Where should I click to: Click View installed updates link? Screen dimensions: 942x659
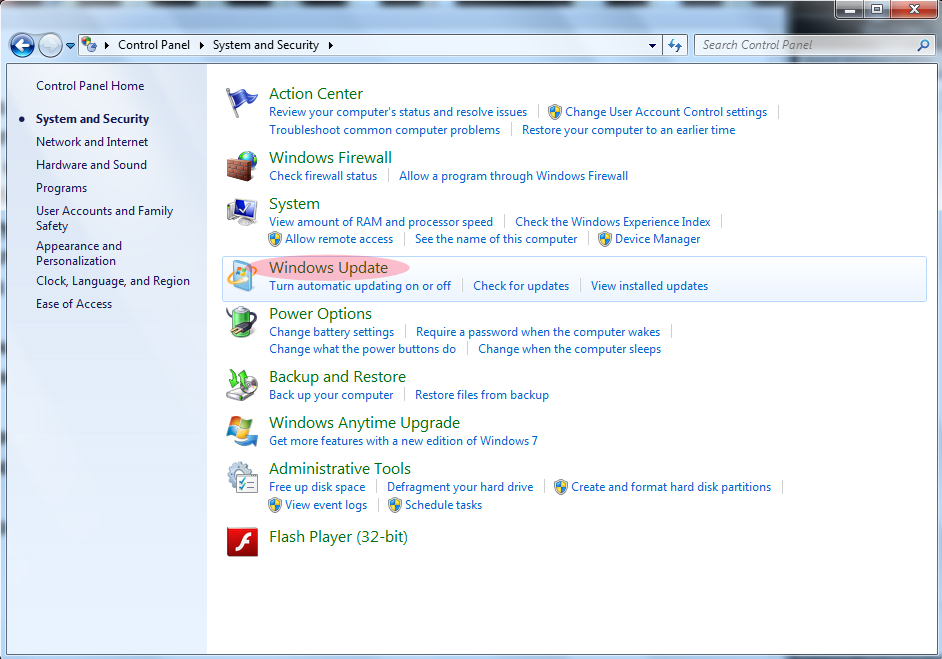tap(649, 286)
